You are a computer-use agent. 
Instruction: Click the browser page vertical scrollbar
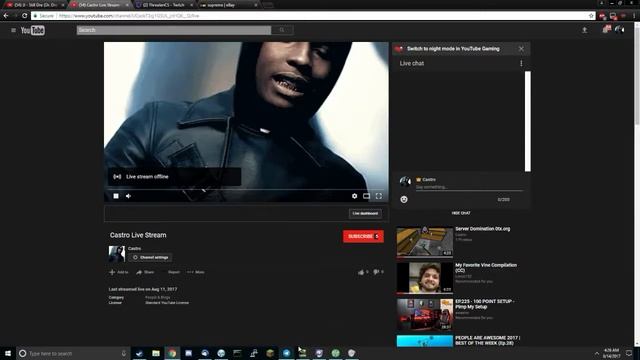point(637,73)
